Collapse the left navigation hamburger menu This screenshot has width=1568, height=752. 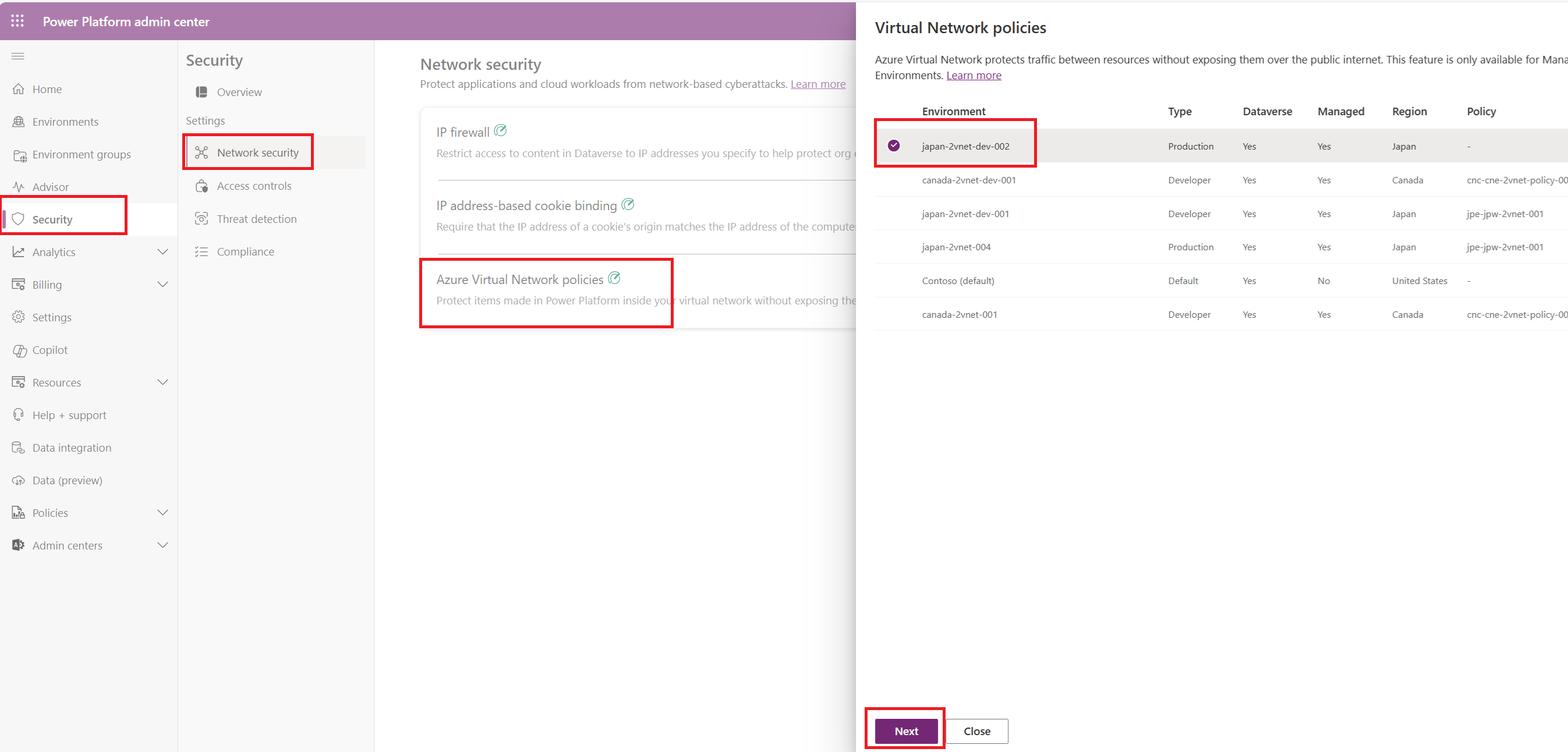point(18,56)
